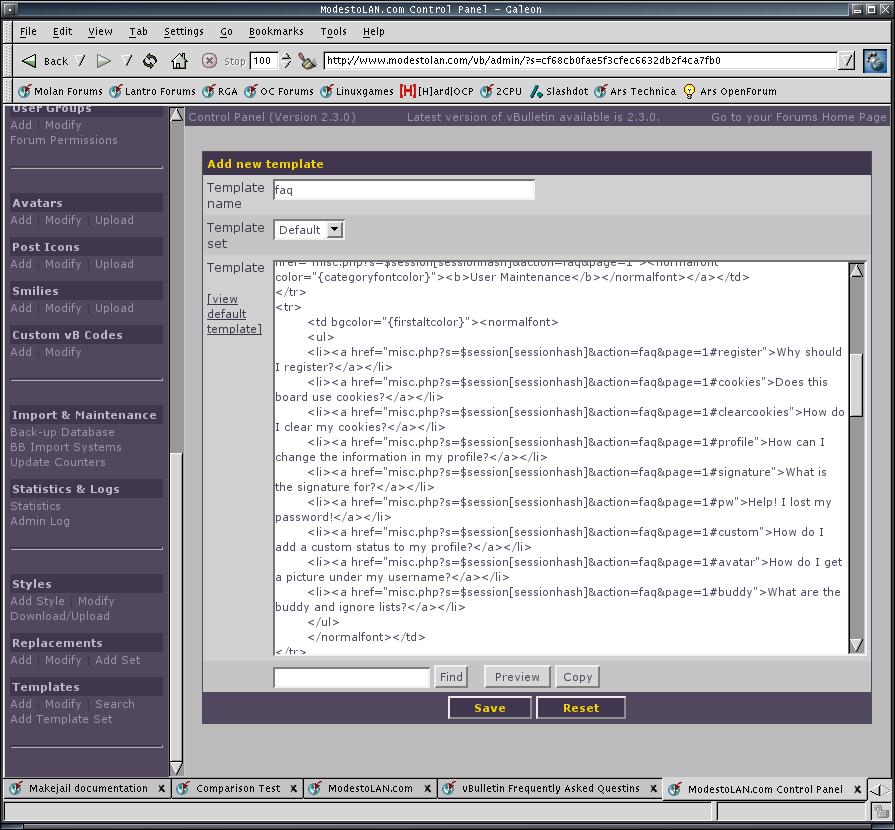895x830 pixels.
Task: Click the status bar icon at bottom-right corner
Action: click(x=882, y=811)
